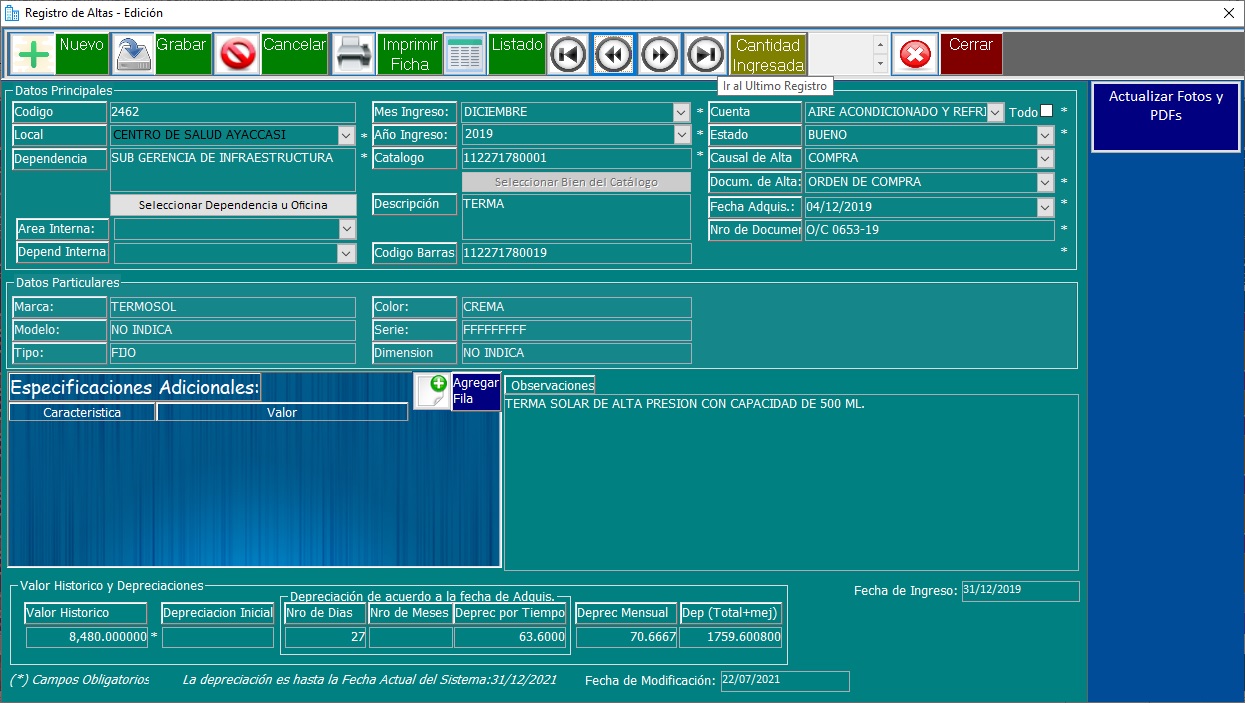
Task: Click the Marca field TERMOSOL
Action: pos(233,307)
